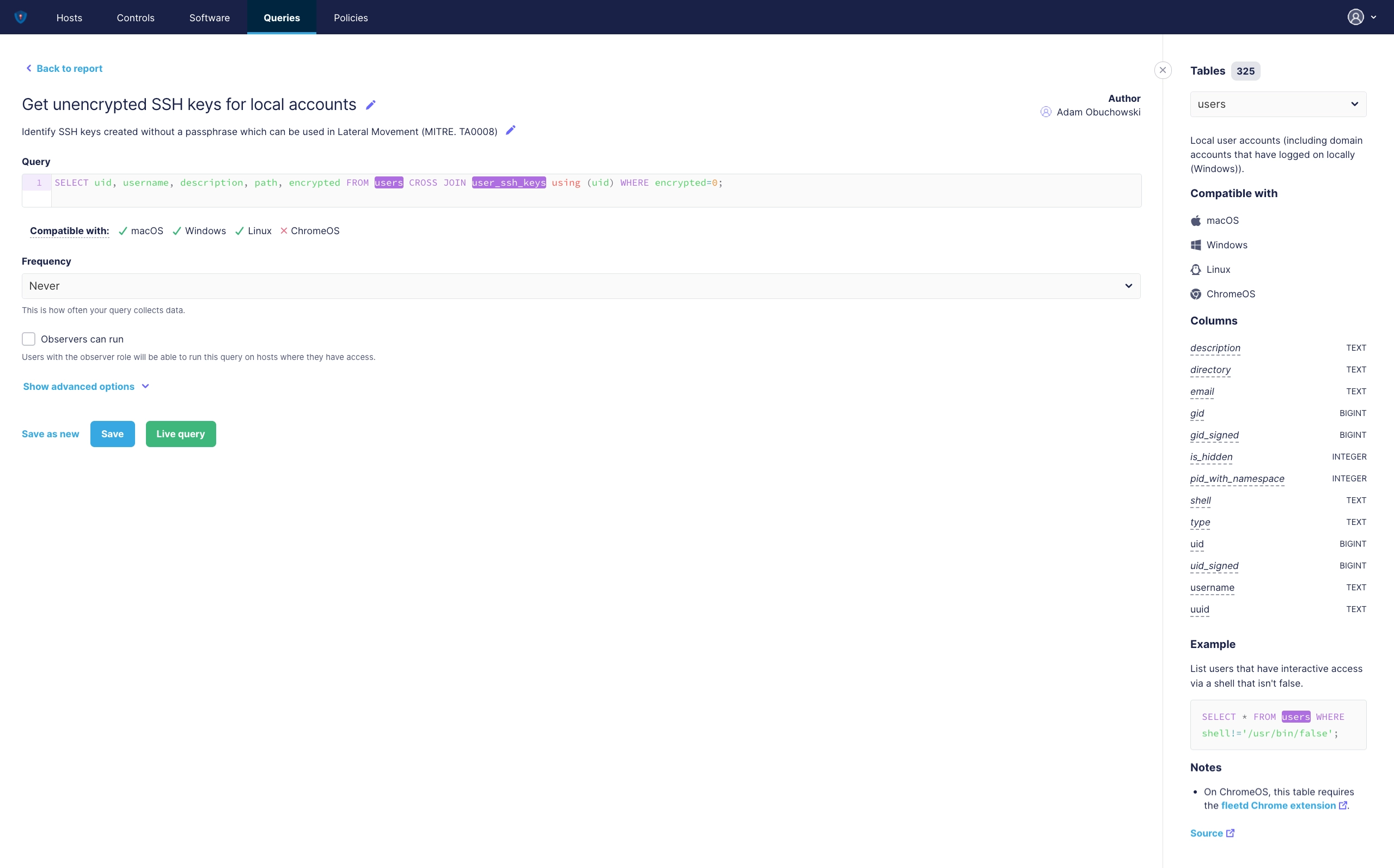The image size is (1394, 868).
Task: Click Save as new
Action: point(51,434)
